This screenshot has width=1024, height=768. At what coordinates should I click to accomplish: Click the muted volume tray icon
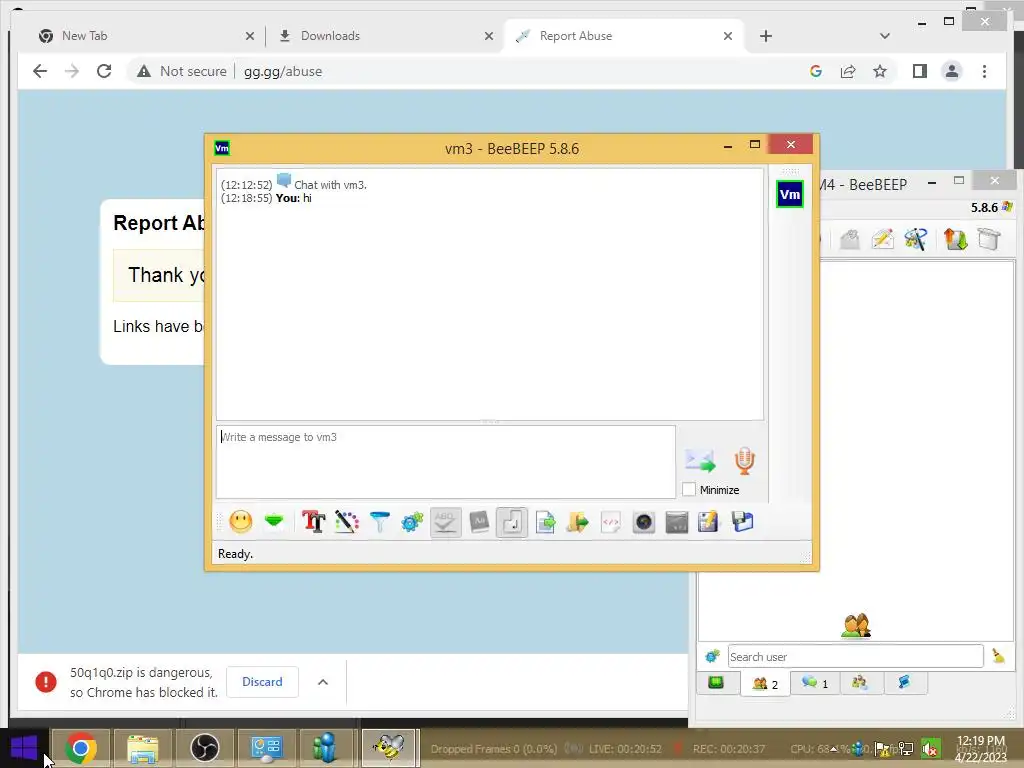930,748
